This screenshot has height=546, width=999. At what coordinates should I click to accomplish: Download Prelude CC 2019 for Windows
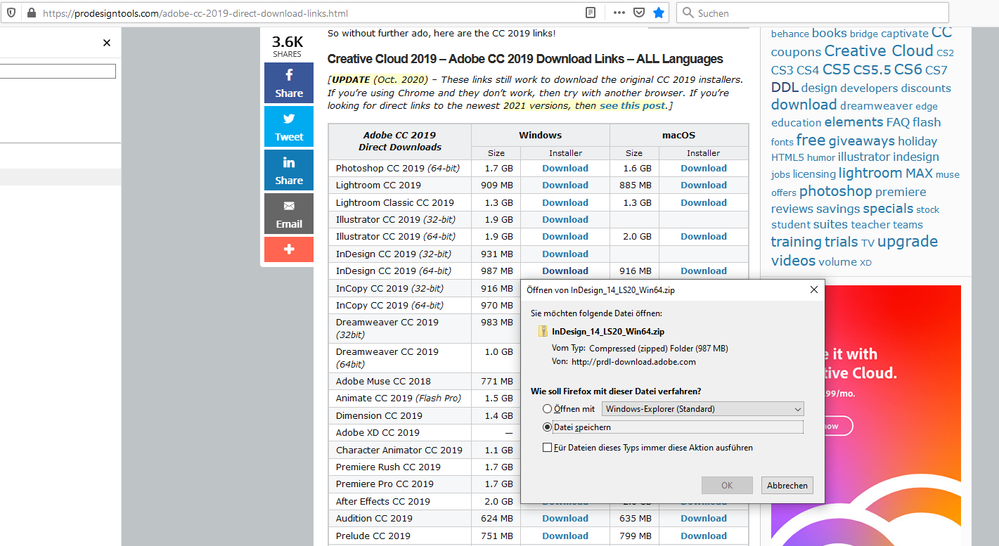pyautogui.click(x=565, y=536)
